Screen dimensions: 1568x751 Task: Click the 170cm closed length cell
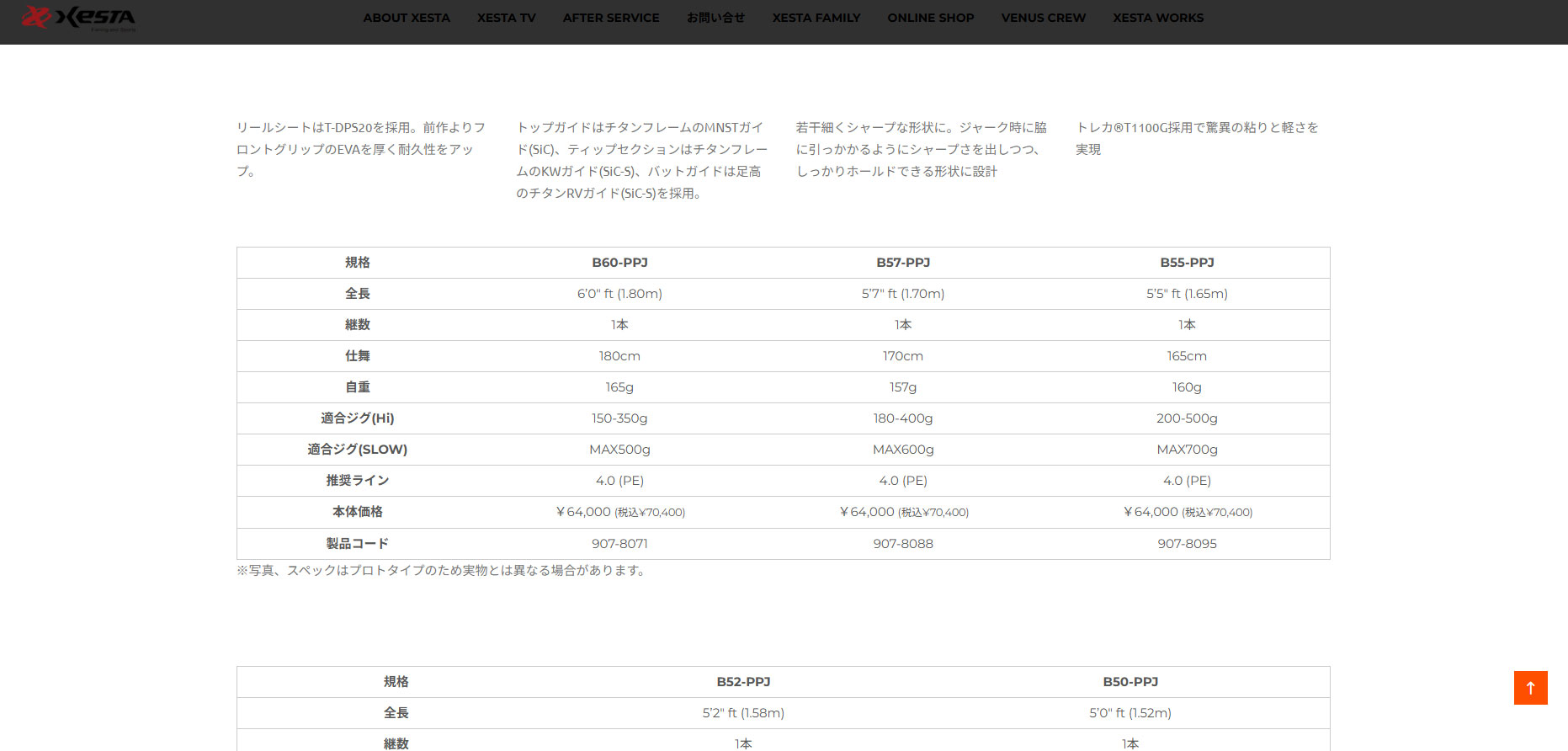click(x=903, y=356)
